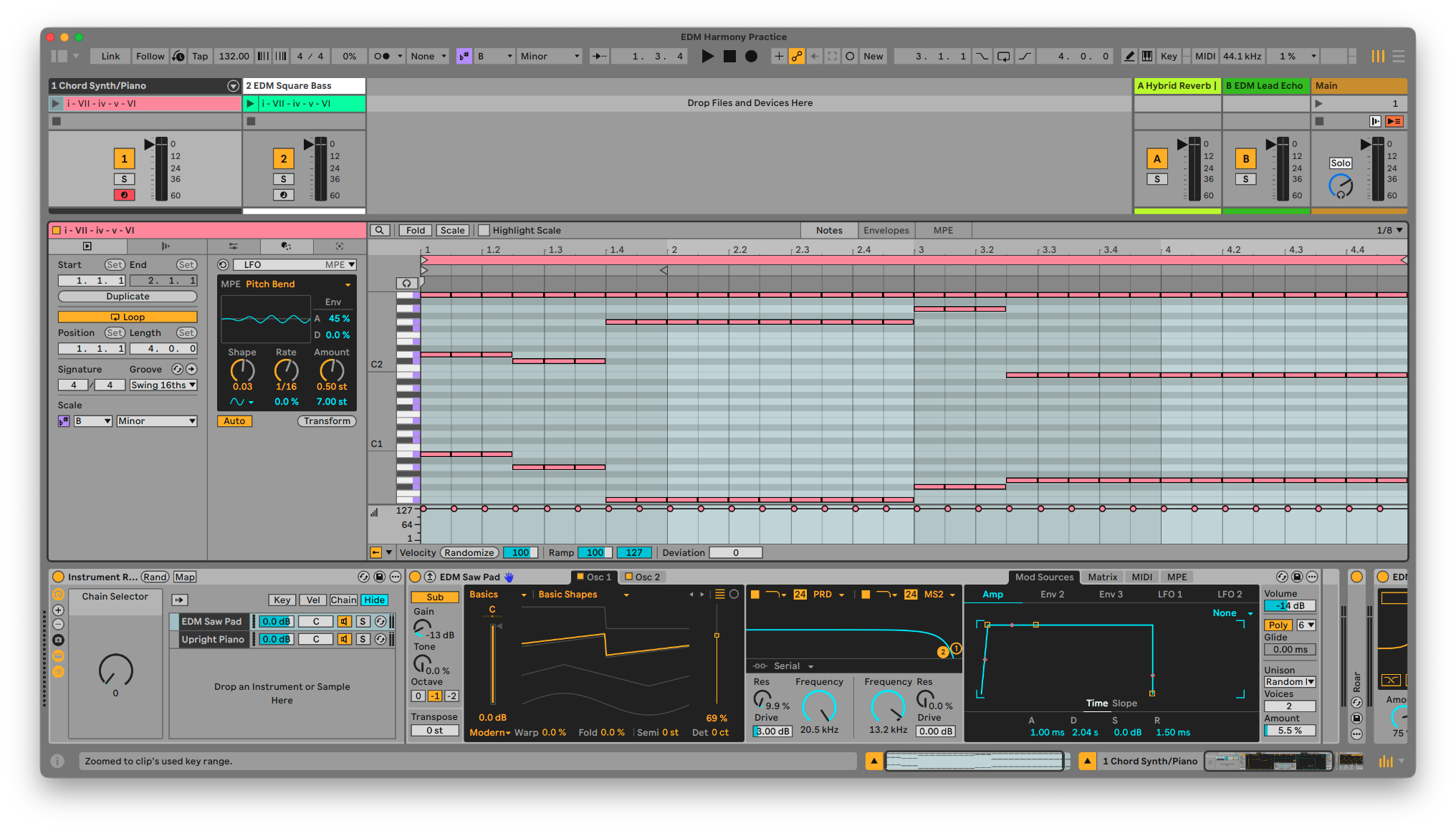Click the Tempo field showing 132.00

tap(234, 56)
